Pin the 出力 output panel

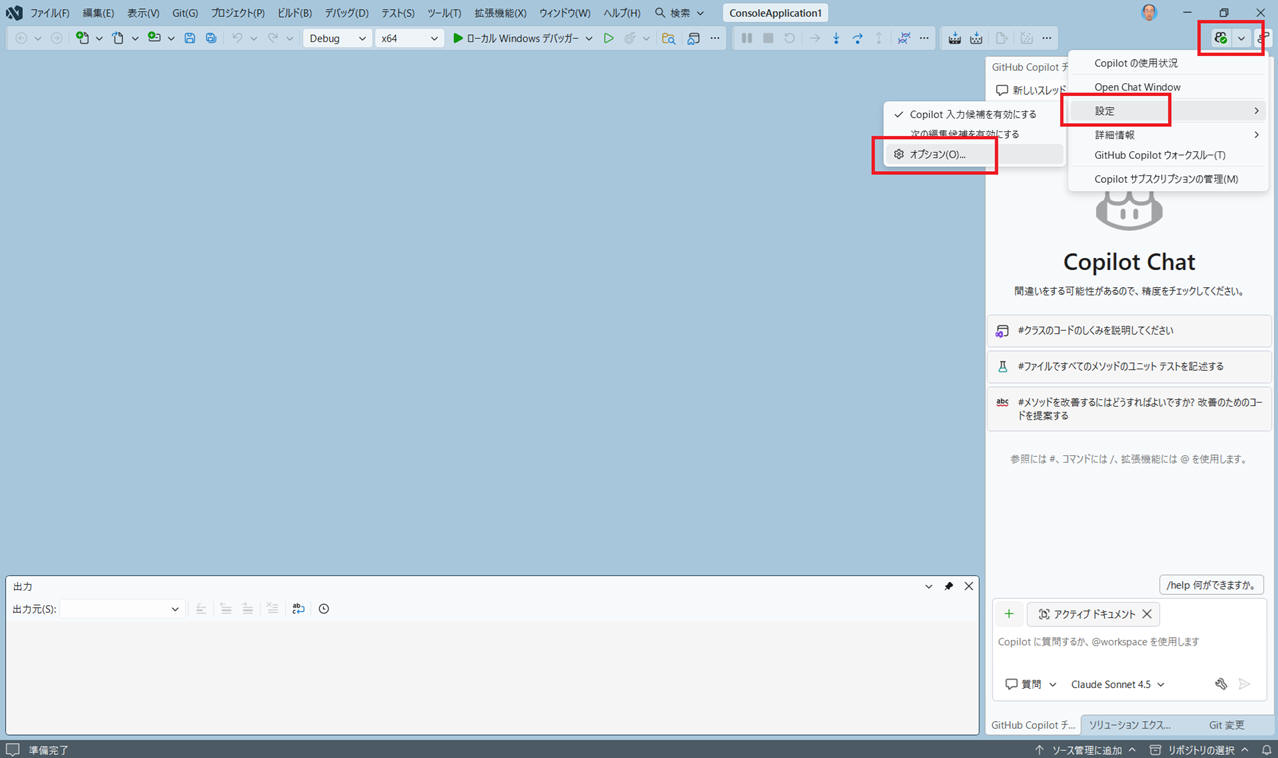click(948, 586)
